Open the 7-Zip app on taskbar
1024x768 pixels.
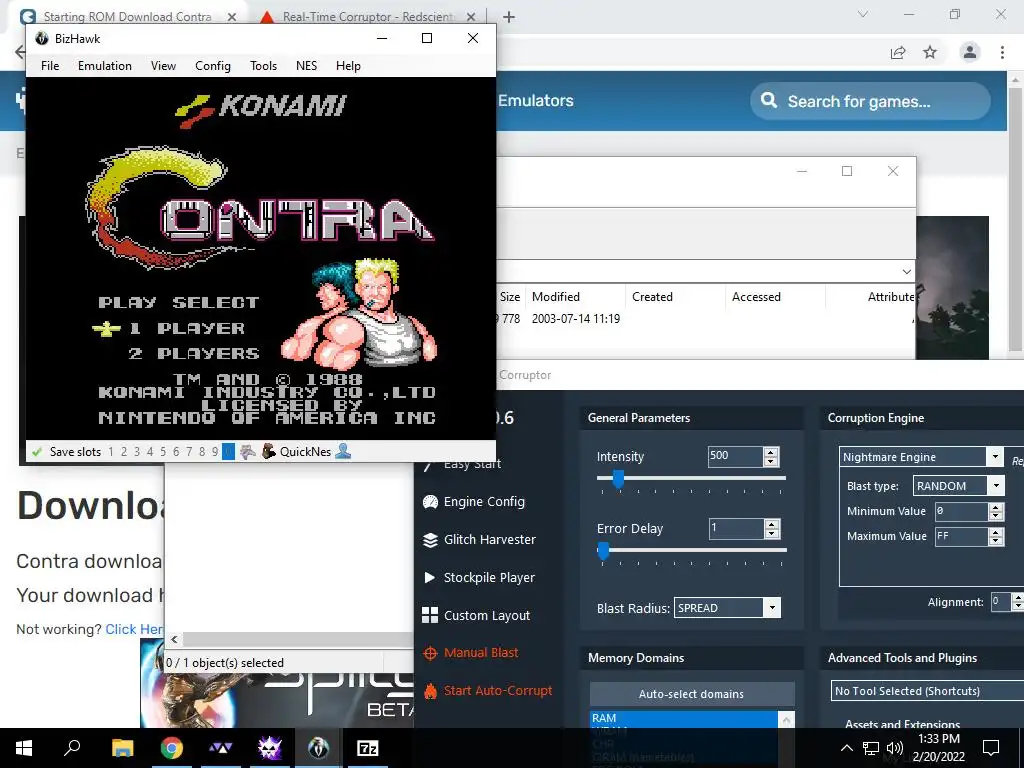368,748
